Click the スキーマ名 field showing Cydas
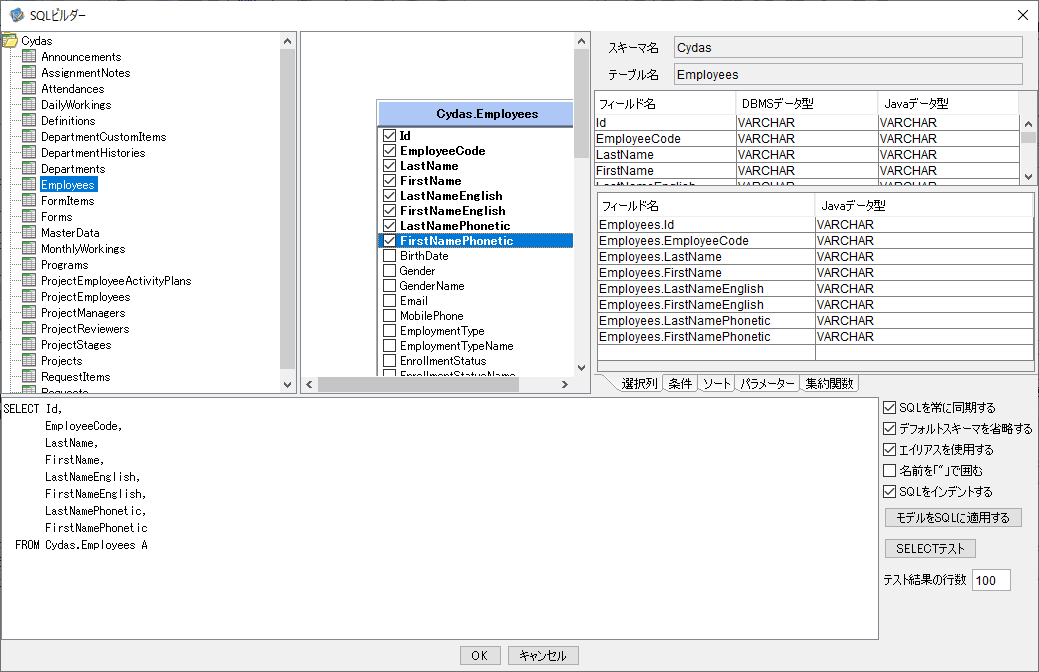The width and height of the screenshot is (1039, 672). coord(848,47)
